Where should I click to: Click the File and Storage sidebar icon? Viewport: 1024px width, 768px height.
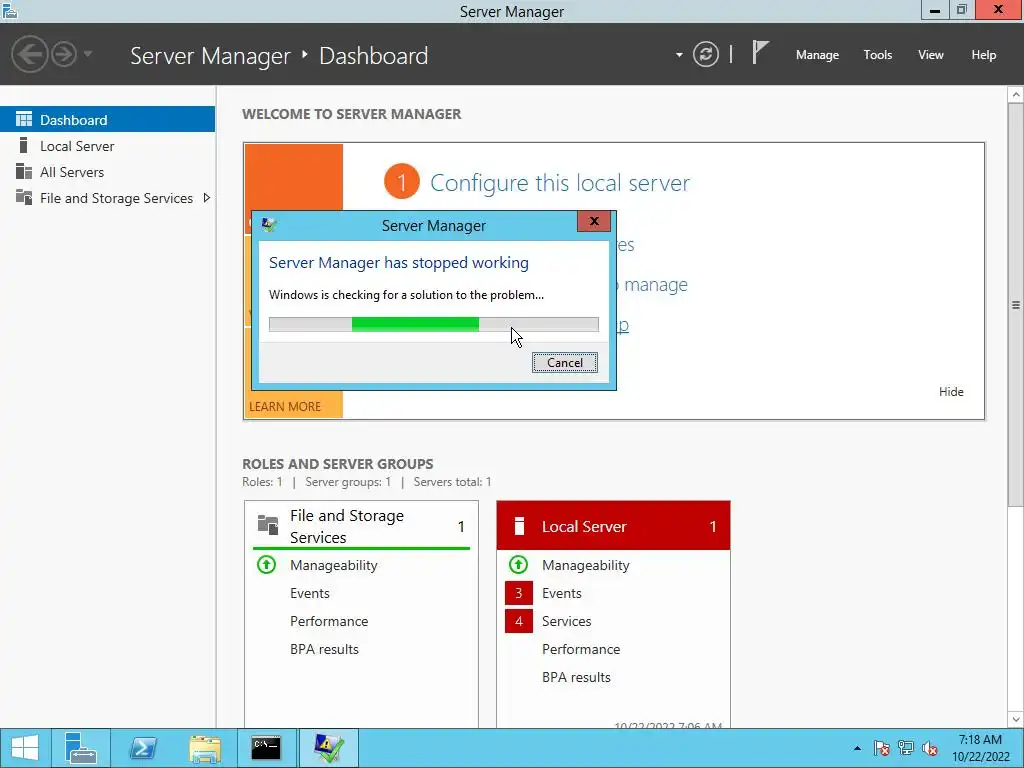point(24,197)
